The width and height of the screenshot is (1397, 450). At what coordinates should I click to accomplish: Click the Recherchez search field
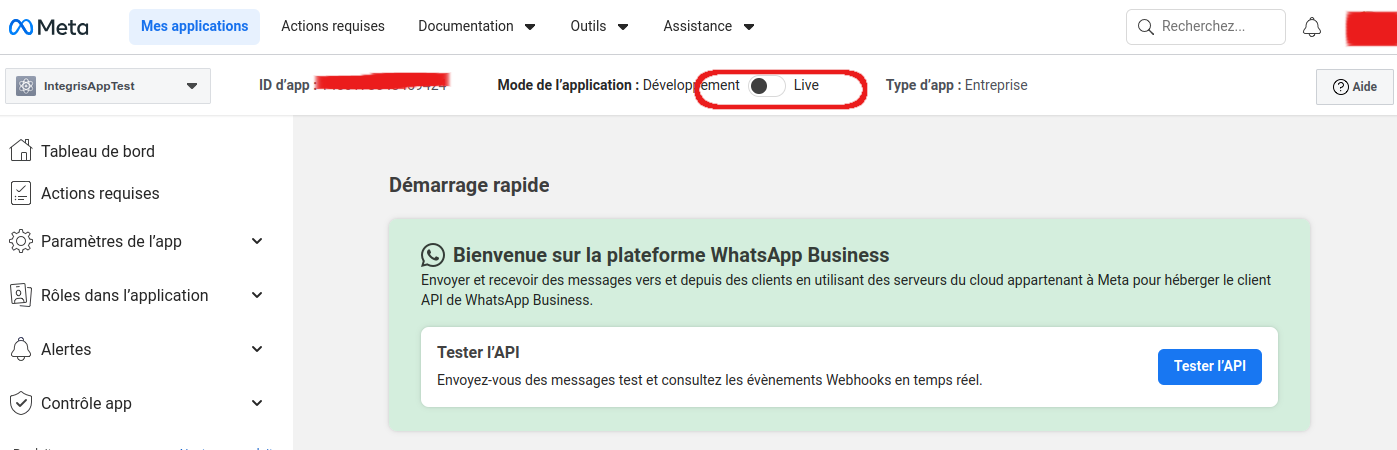[x=1206, y=27]
